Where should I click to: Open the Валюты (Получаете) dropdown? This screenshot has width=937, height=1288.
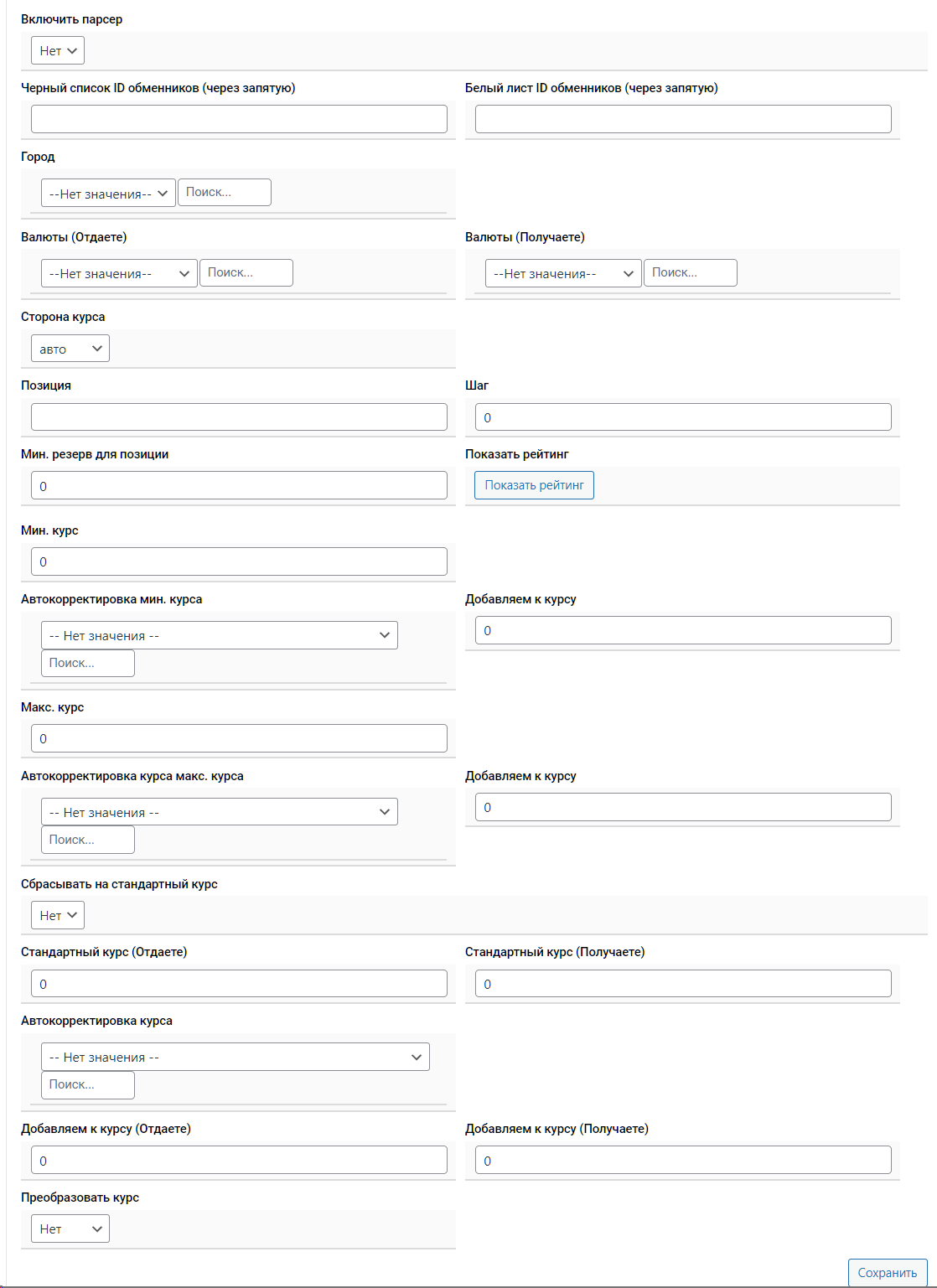click(563, 273)
